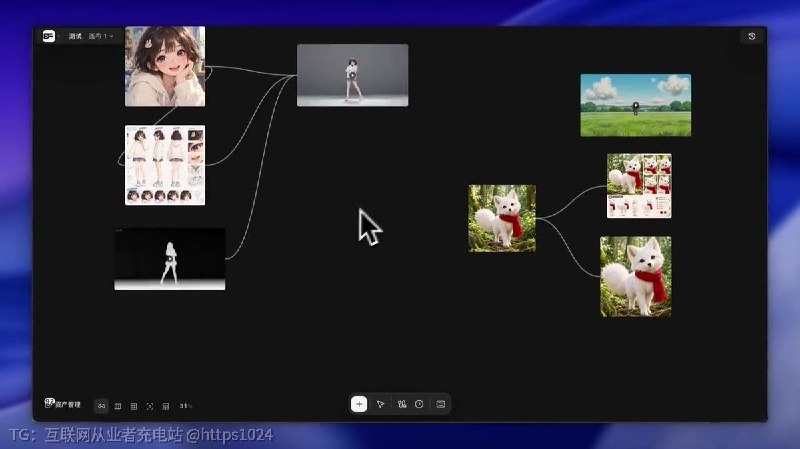800x449 pixels.
Task: Toggle the link connections view icon
Action: (102, 406)
